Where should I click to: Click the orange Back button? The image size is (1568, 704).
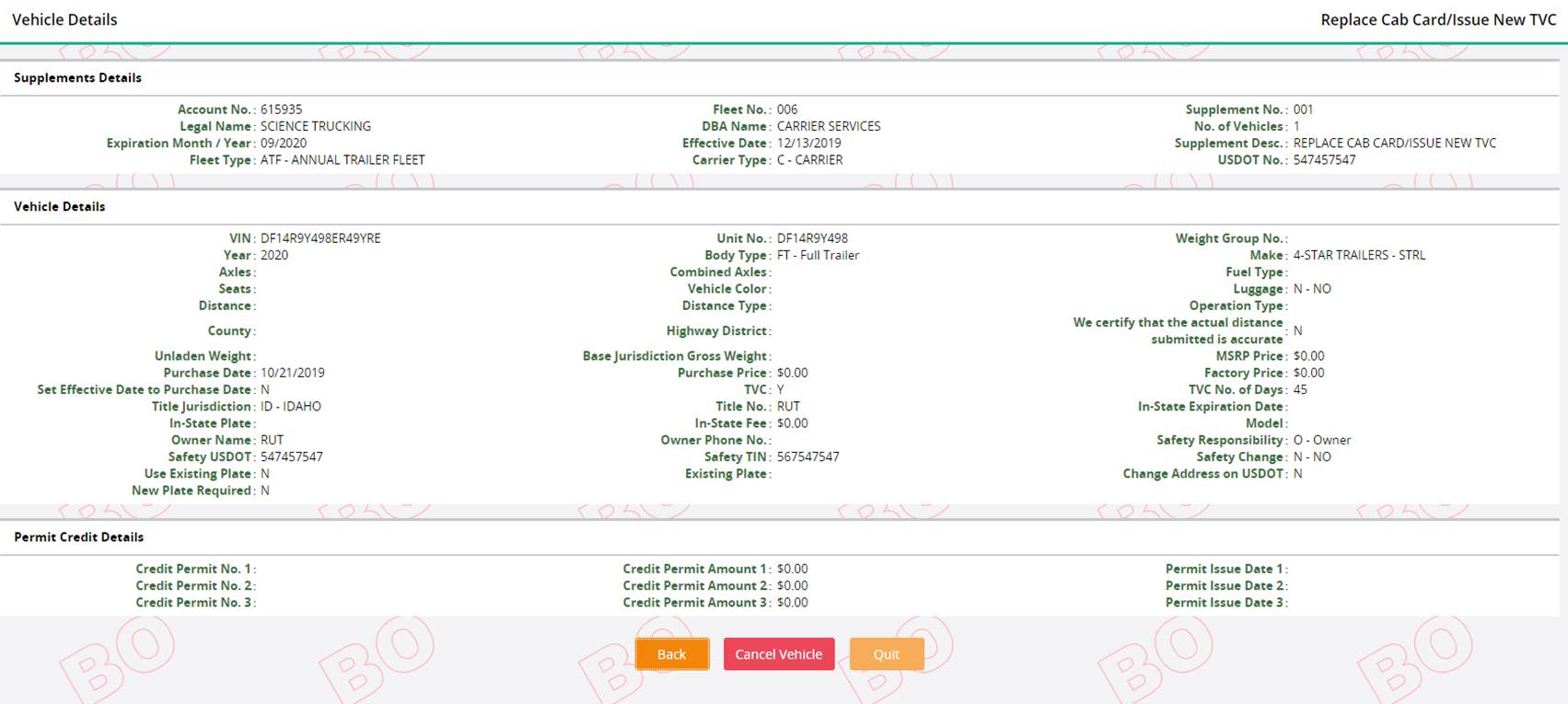pos(671,654)
